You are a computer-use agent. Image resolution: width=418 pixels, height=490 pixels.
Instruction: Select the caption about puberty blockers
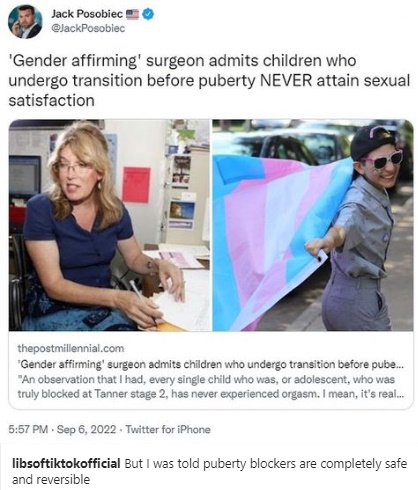(209, 471)
